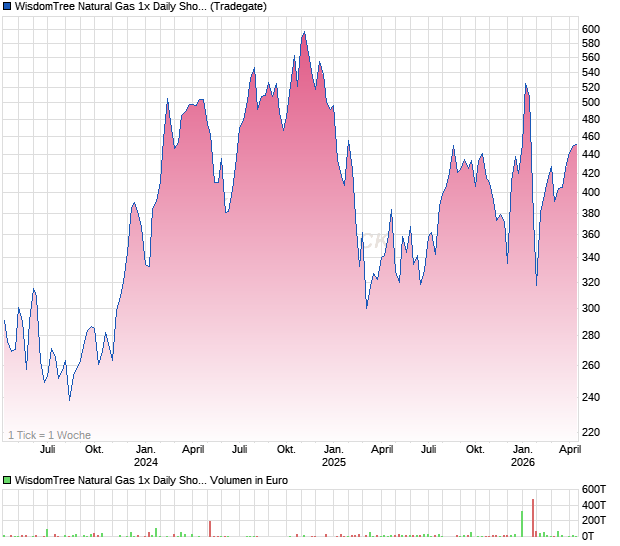Click the '1 Tick = 1 Woche' note
620x546 pixels.
click(x=49, y=435)
